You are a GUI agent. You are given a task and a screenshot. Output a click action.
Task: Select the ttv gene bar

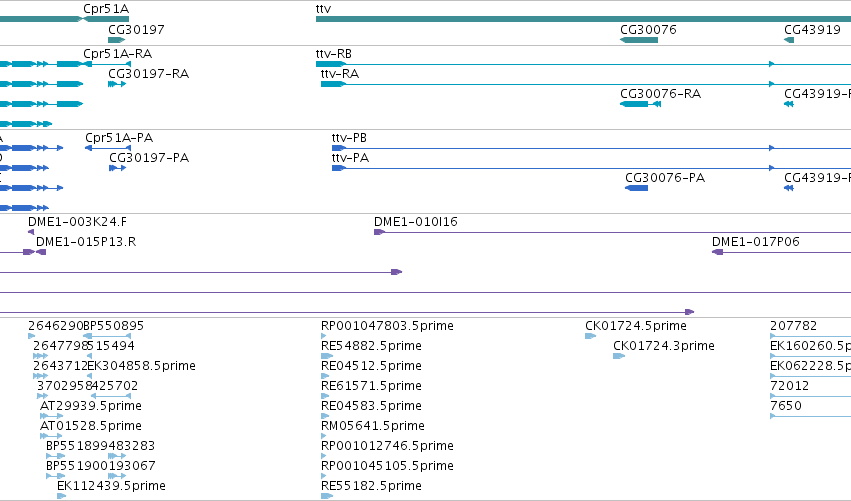pos(583,19)
